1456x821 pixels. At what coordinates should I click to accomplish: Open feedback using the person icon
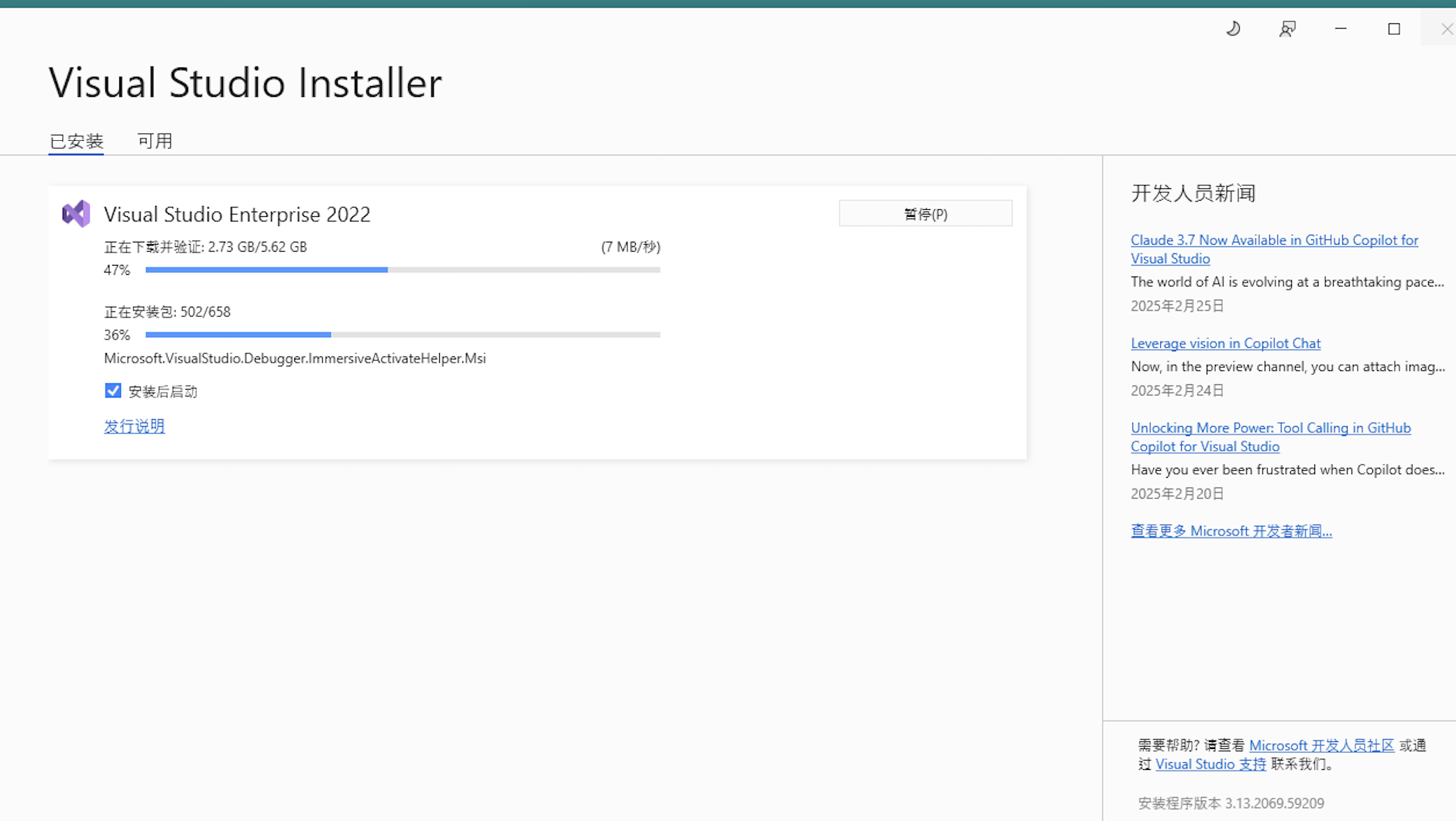coord(1287,28)
